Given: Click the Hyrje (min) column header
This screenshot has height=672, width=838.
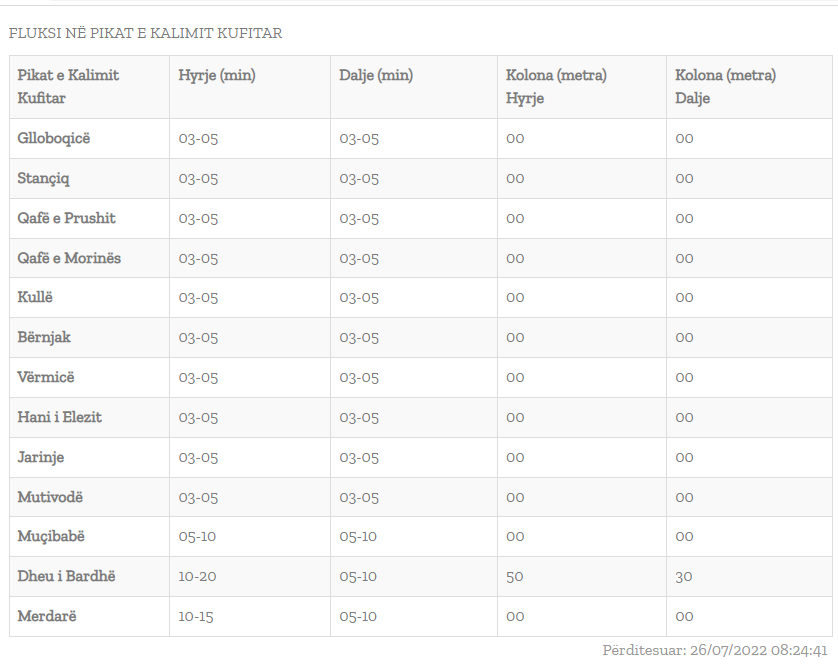Looking at the screenshot, I should click(x=215, y=75).
